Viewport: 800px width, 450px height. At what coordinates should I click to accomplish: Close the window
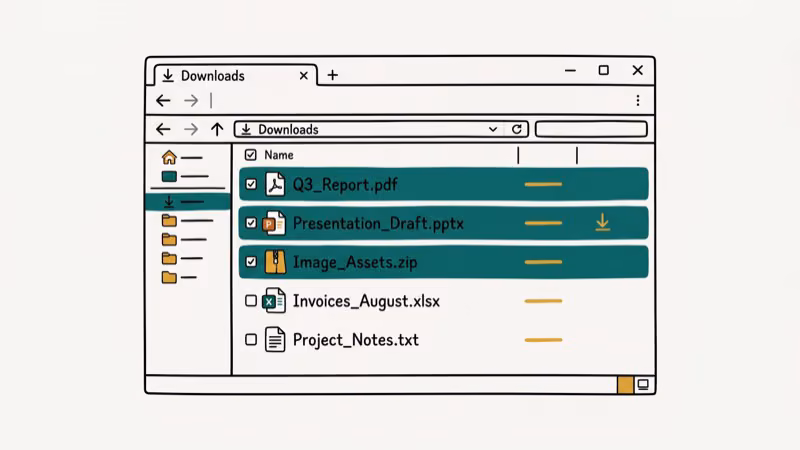638,70
